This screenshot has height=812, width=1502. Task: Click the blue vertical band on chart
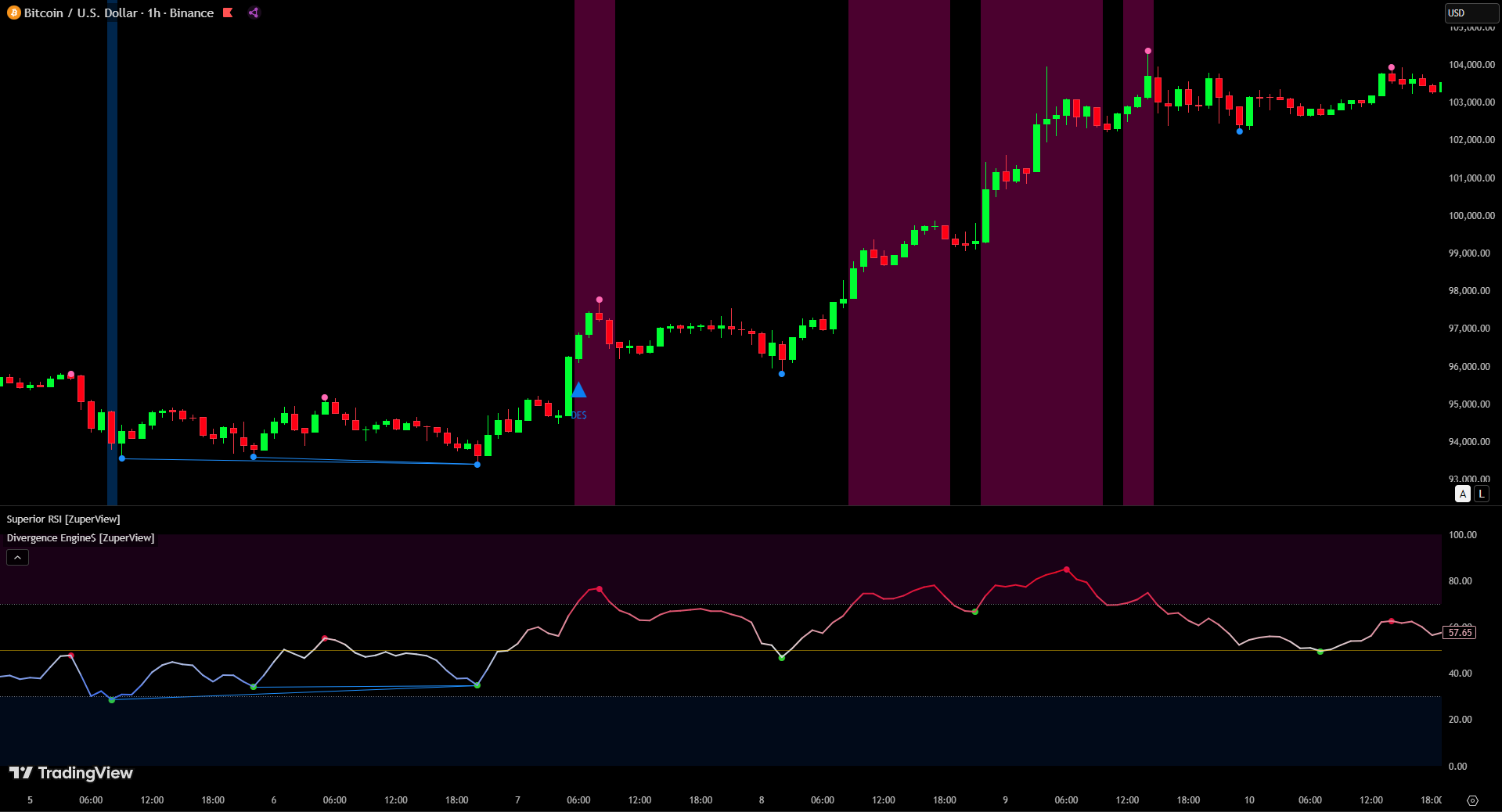[112, 235]
